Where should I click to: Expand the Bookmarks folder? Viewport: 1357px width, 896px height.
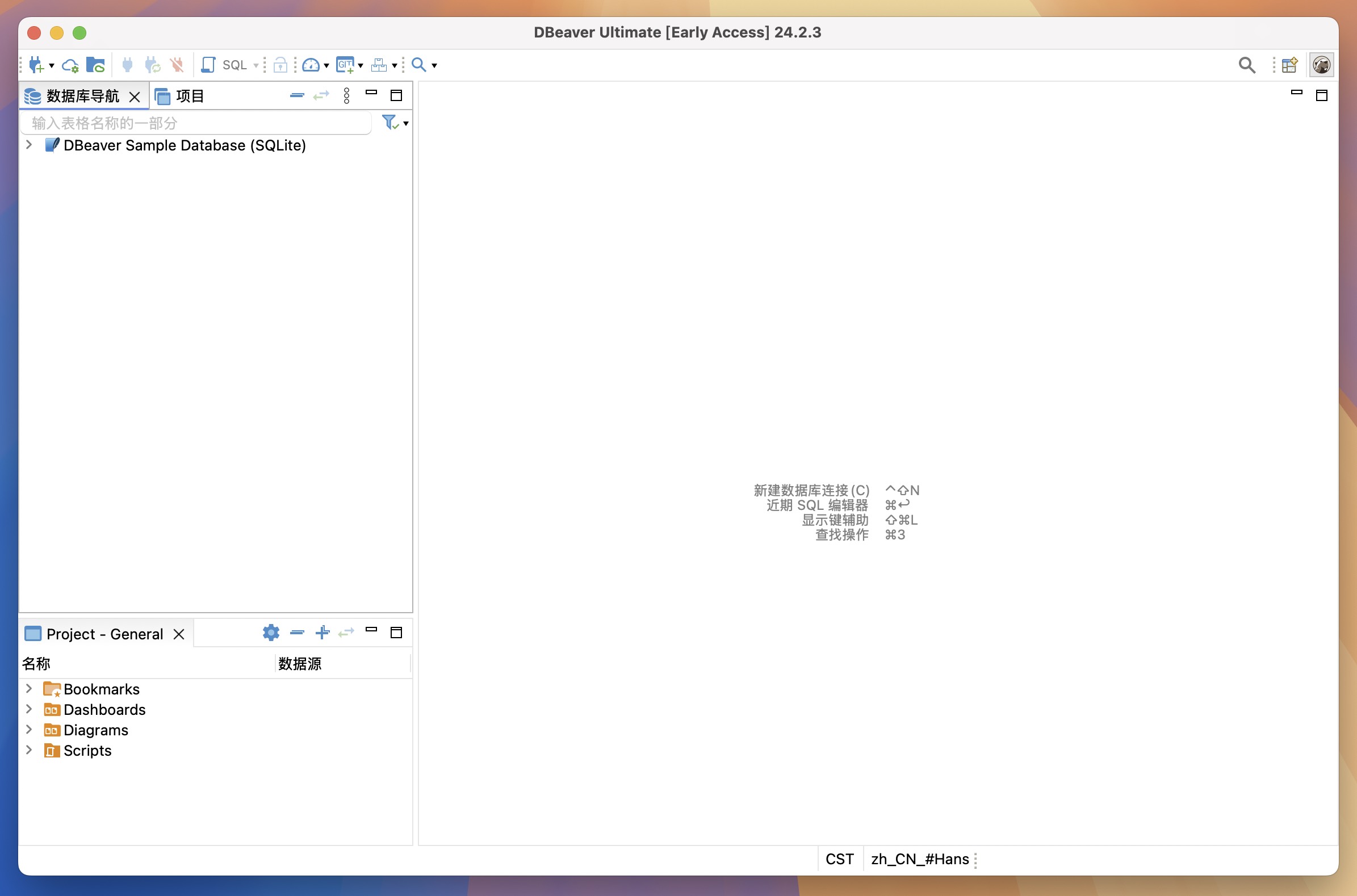pyautogui.click(x=29, y=689)
